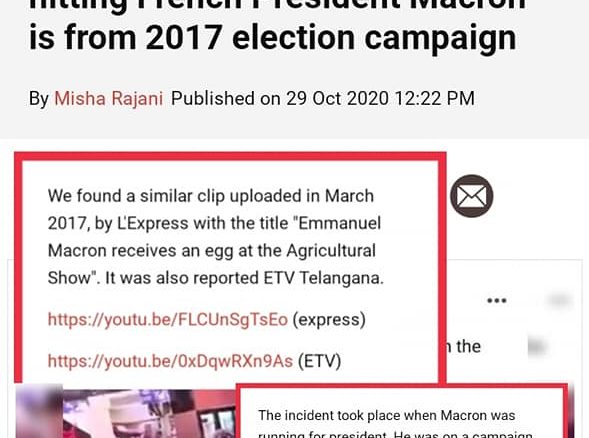This screenshot has width=589, height=438.
Task: Click the "(ETV)" label beside second link
Action: [x=319, y=361]
